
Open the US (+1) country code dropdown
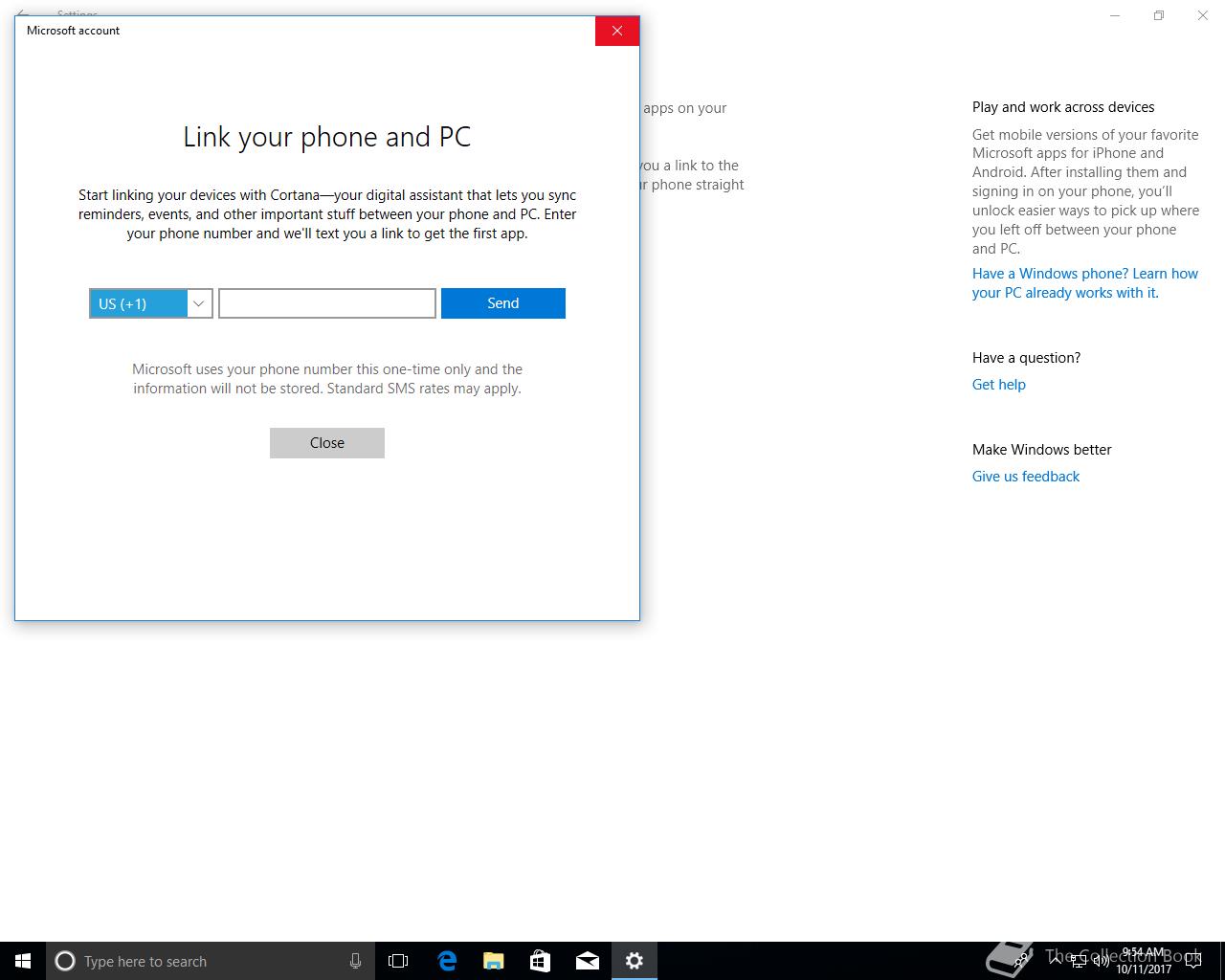[150, 303]
